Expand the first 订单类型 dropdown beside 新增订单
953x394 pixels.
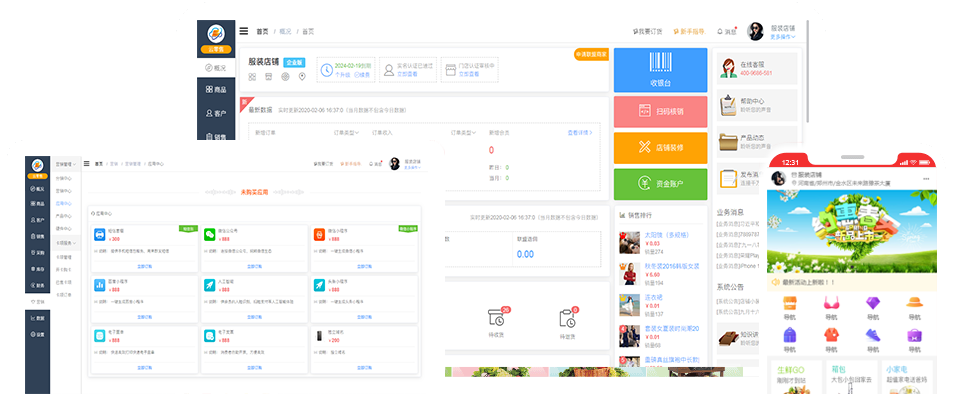(346, 132)
